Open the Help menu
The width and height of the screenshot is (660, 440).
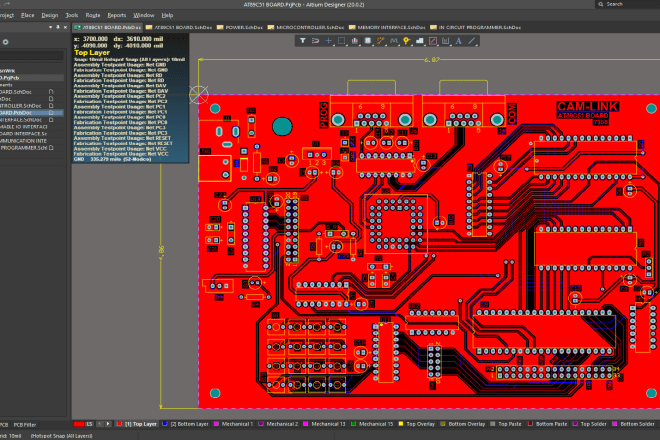167,15
